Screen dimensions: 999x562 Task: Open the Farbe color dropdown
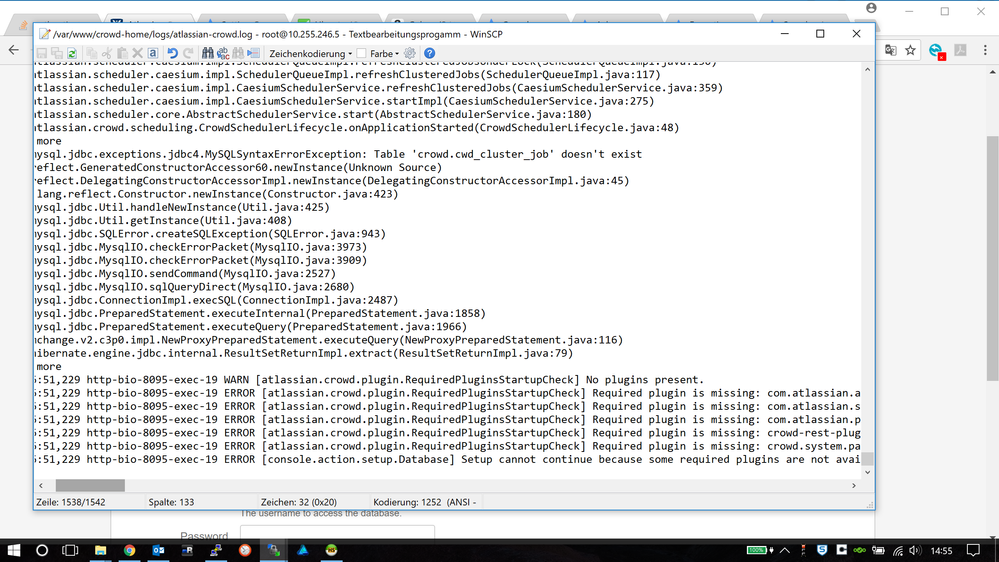pos(384,54)
